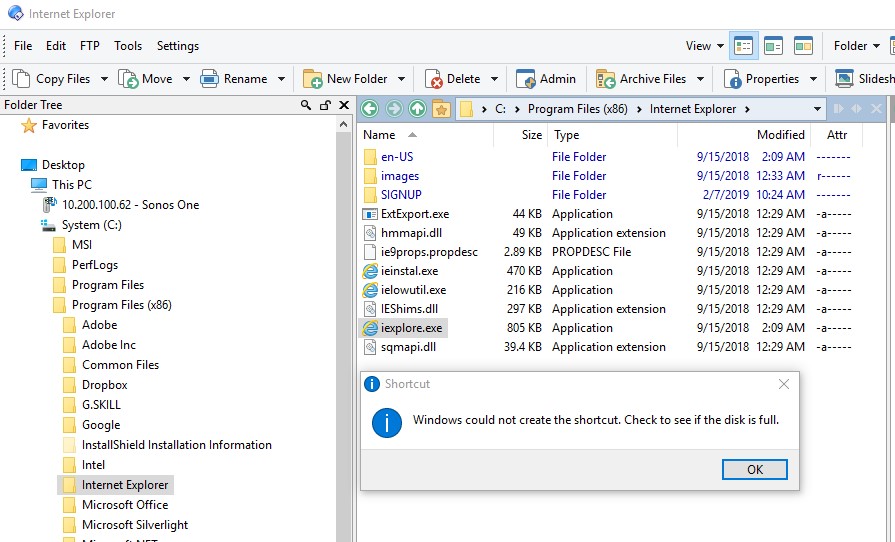Select the en-US folder in file list

point(397,157)
